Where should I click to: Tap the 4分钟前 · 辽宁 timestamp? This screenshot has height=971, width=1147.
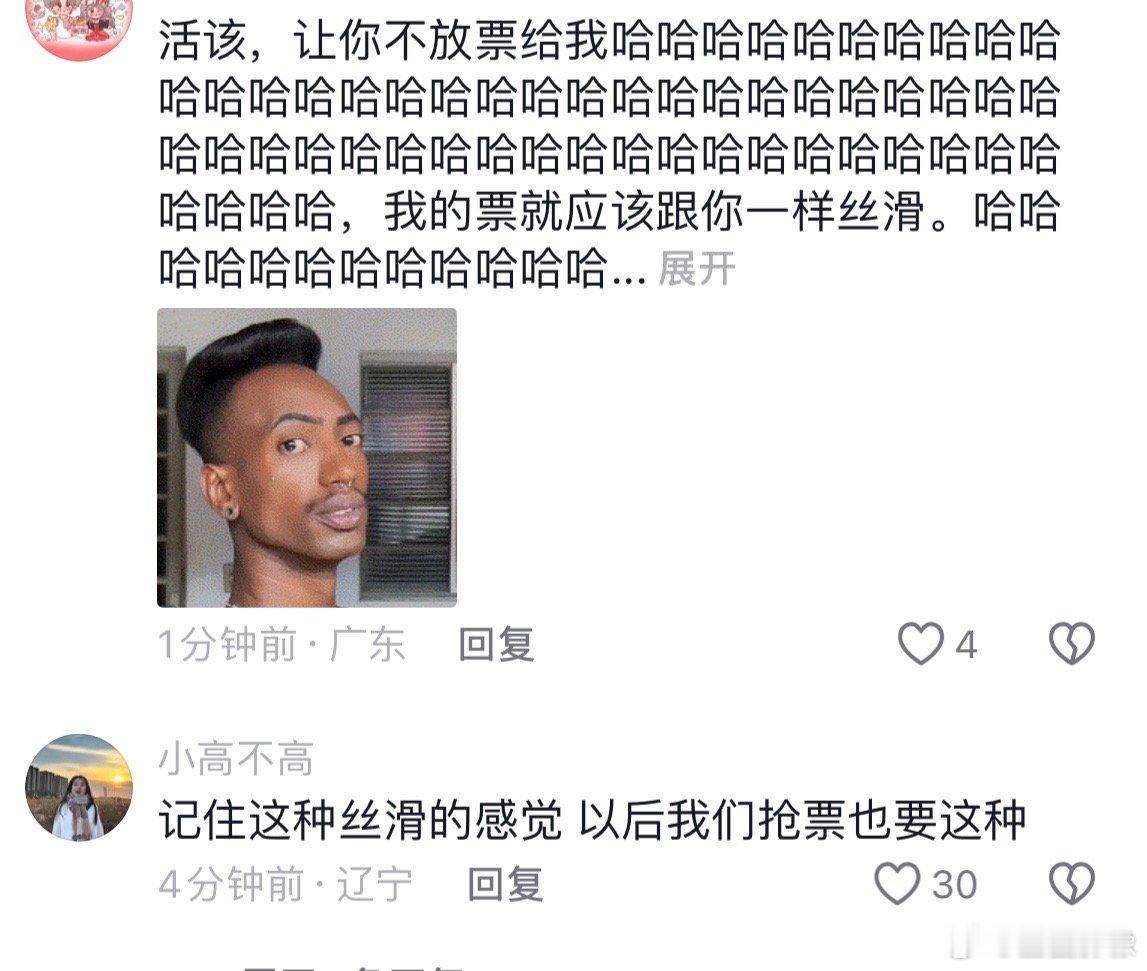click(285, 885)
